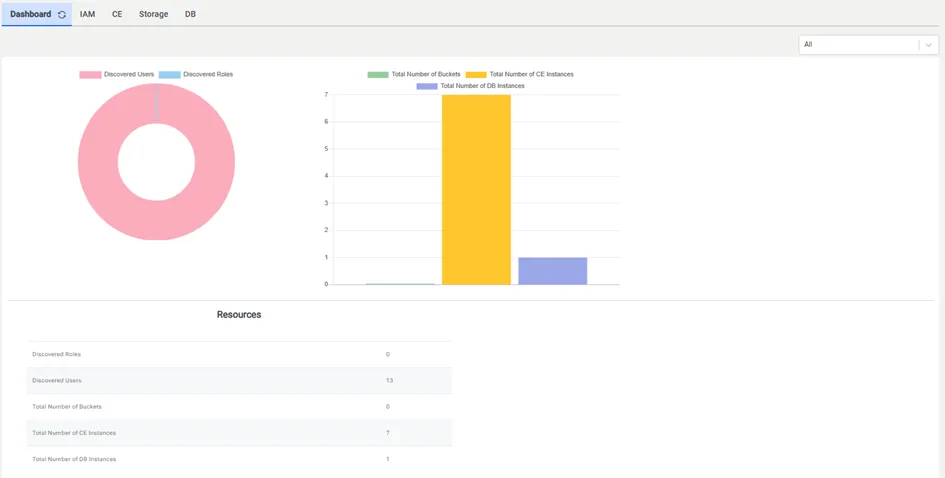This screenshot has width=945, height=478.
Task: Click the Discovered Users legend text
Action: click(x=129, y=75)
